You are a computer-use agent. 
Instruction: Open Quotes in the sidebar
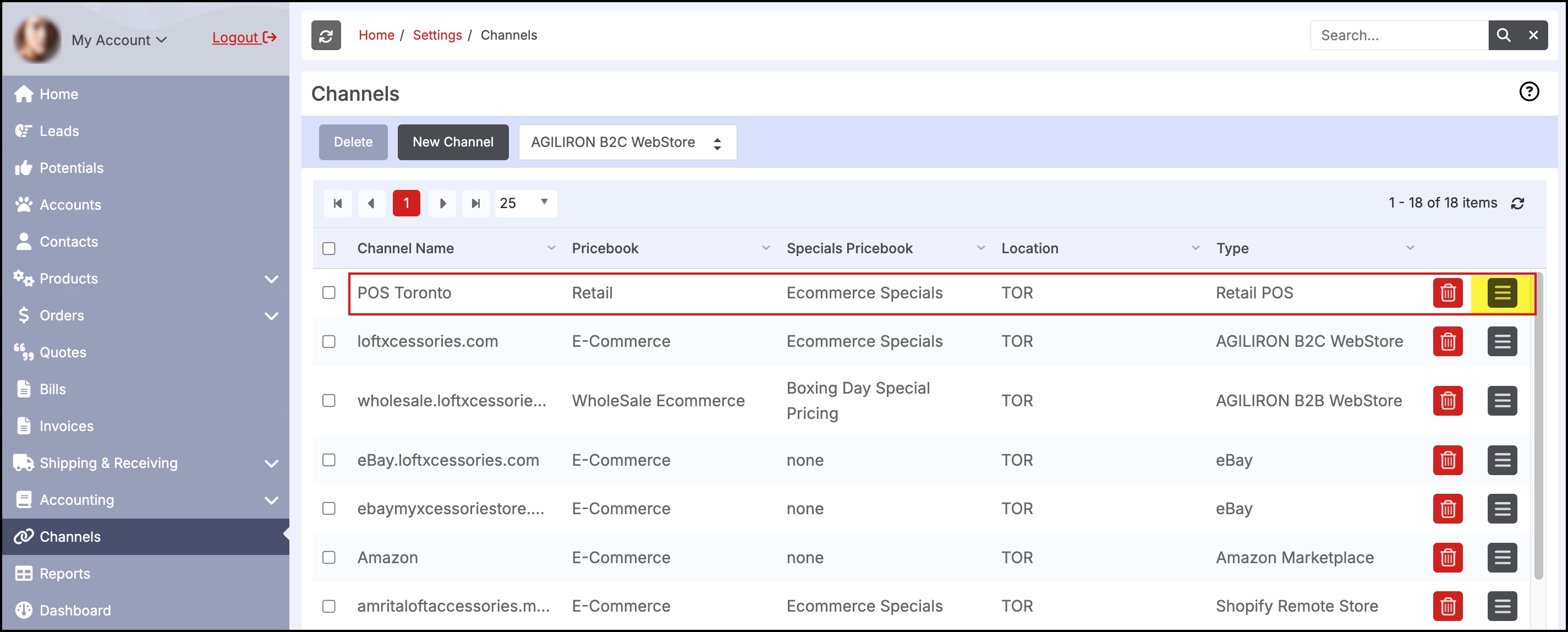point(145,352)
